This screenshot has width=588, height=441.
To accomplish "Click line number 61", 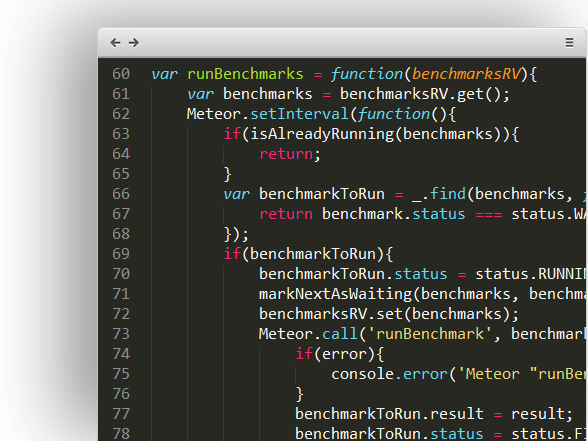I will pyautogui.click(x=121, y=94).
